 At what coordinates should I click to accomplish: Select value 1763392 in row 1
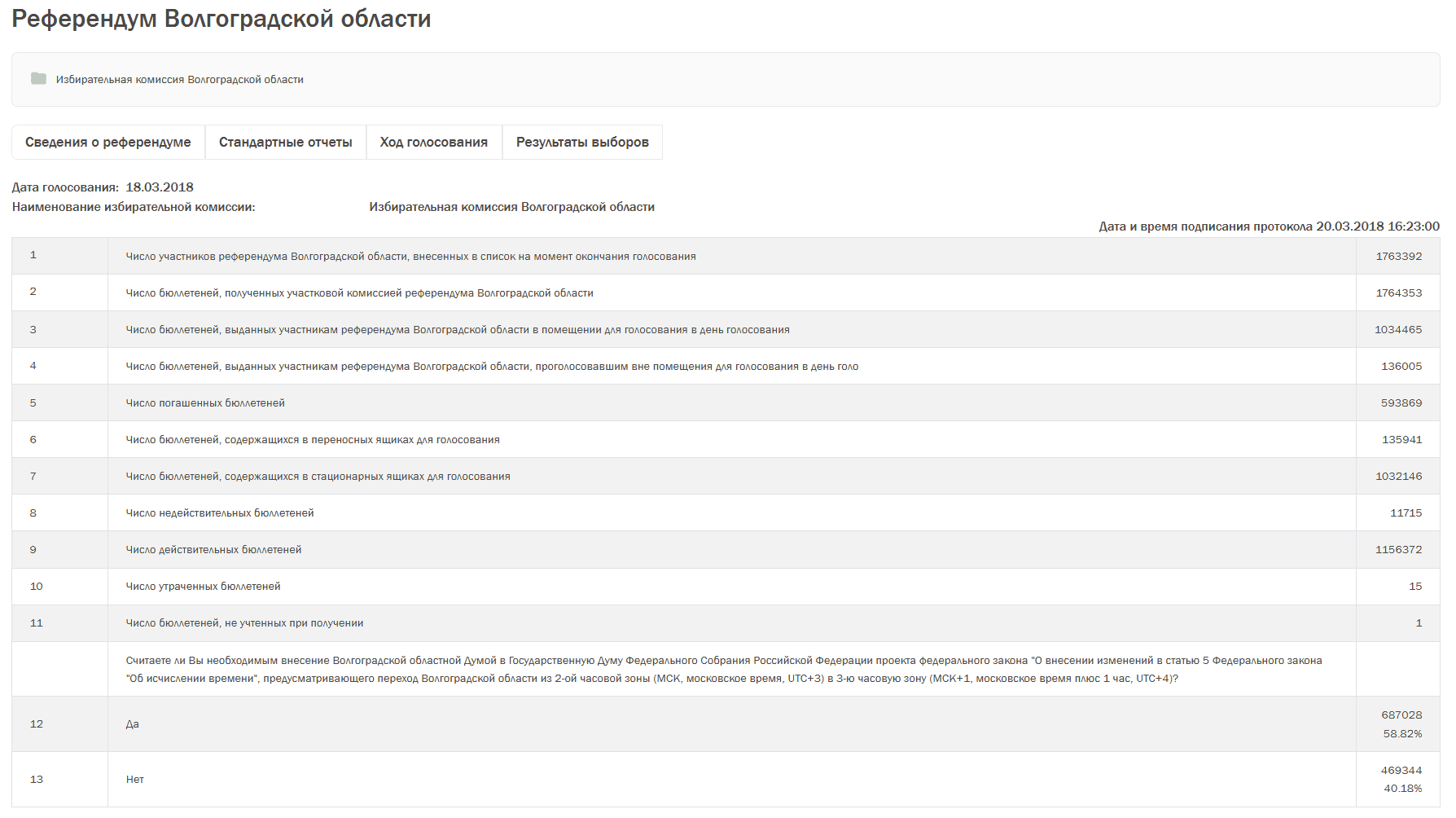1398,257
